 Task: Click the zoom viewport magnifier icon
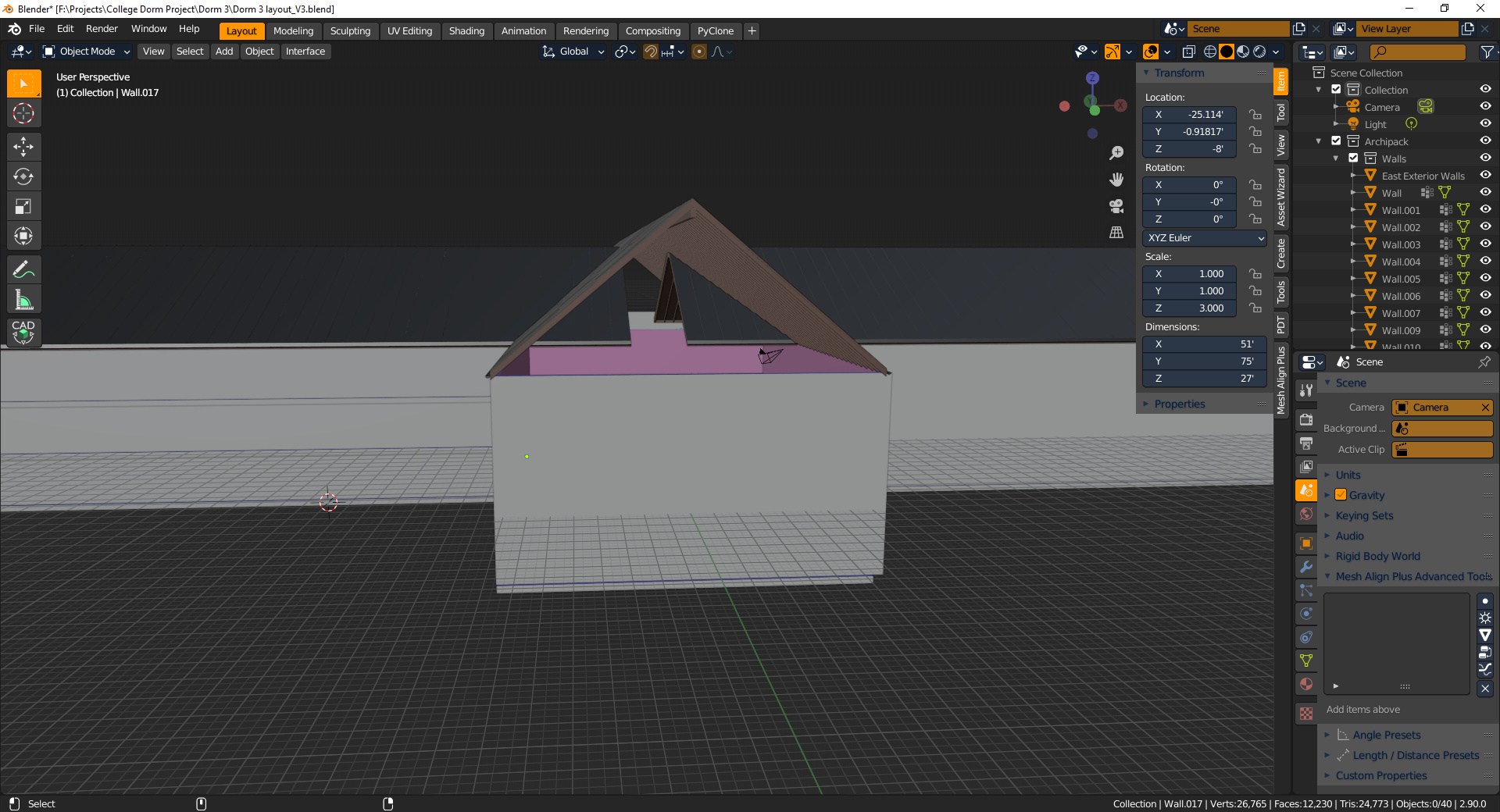1116,153
